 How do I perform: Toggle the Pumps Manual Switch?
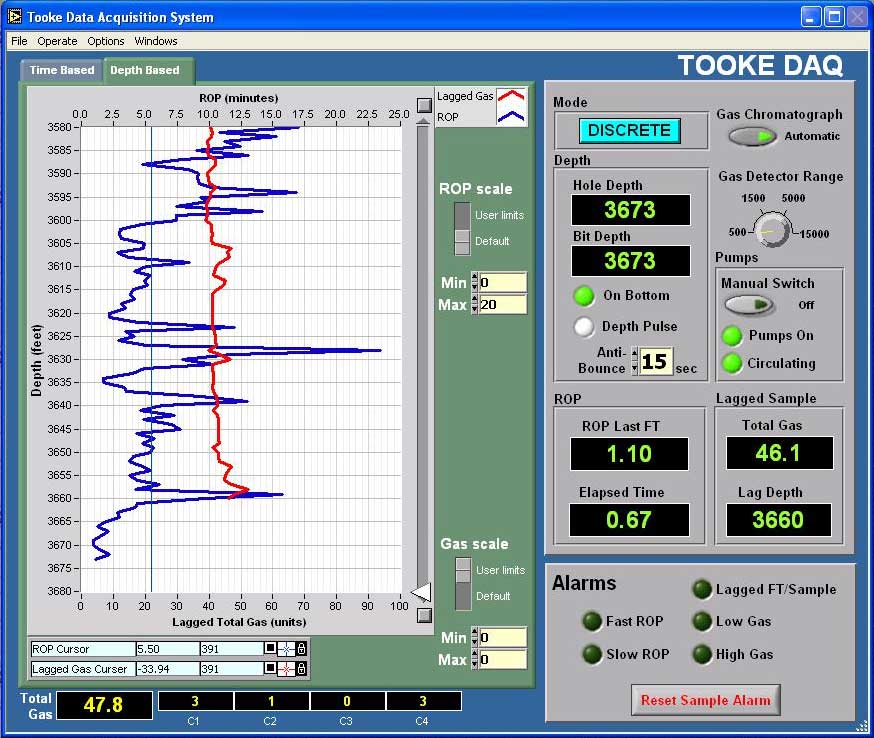[x=749, y=305]
